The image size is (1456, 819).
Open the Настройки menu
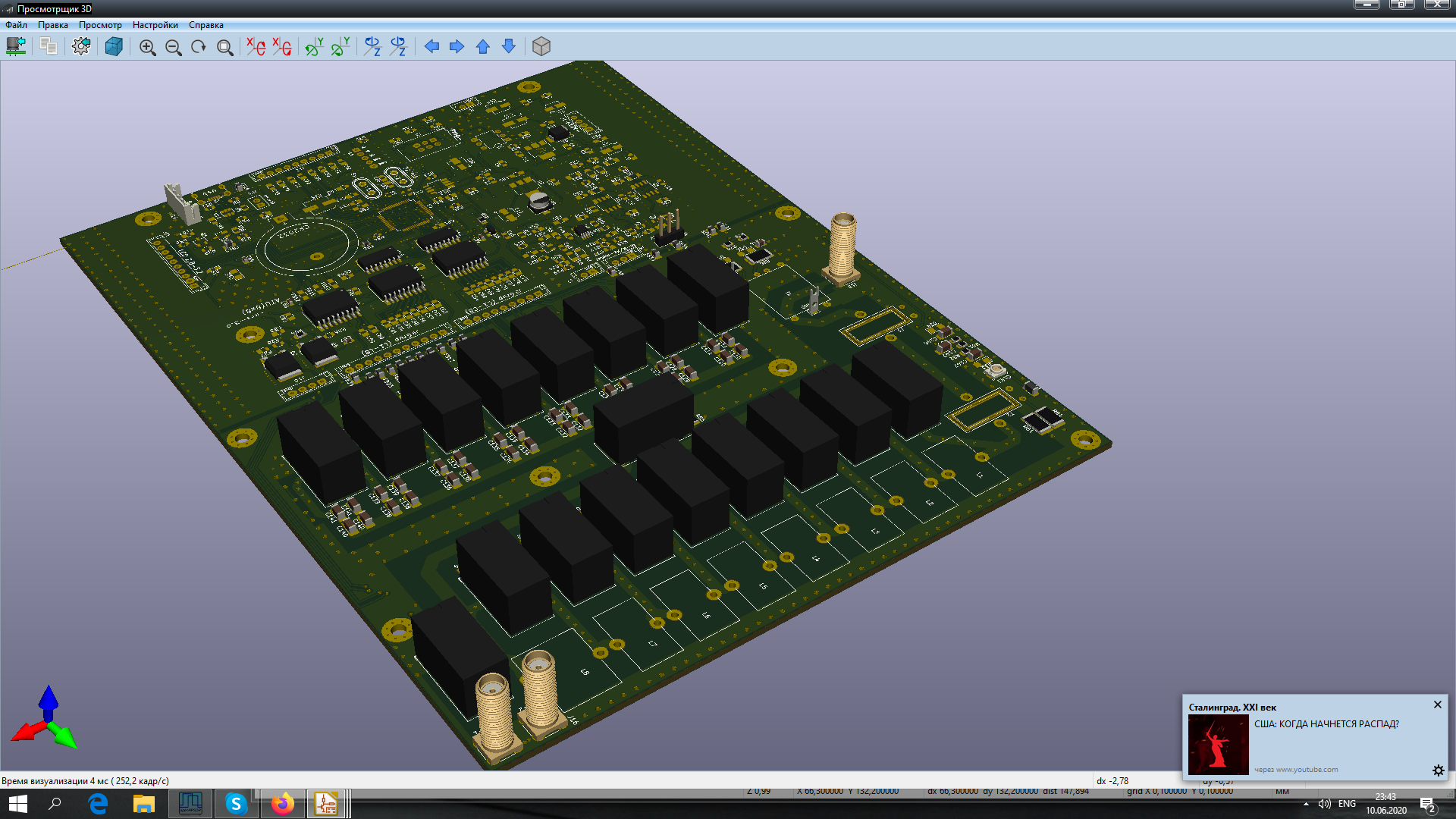click(155, 25)
